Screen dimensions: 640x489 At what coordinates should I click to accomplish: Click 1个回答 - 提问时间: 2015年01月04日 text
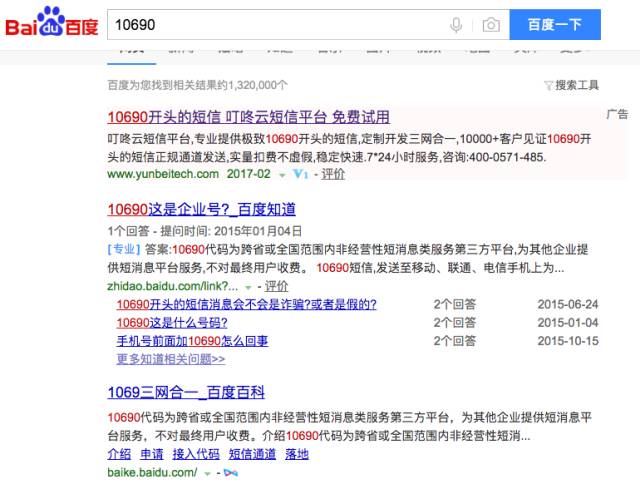point(204,231)
